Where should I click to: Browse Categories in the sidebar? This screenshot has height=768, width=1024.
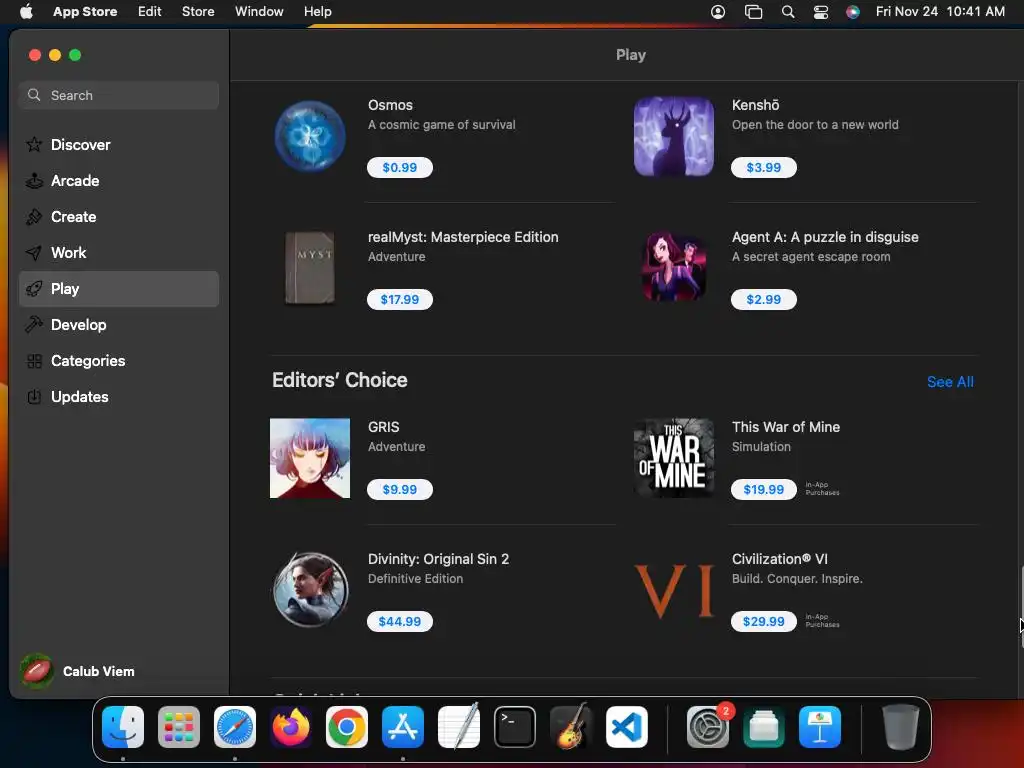(119, 360)
